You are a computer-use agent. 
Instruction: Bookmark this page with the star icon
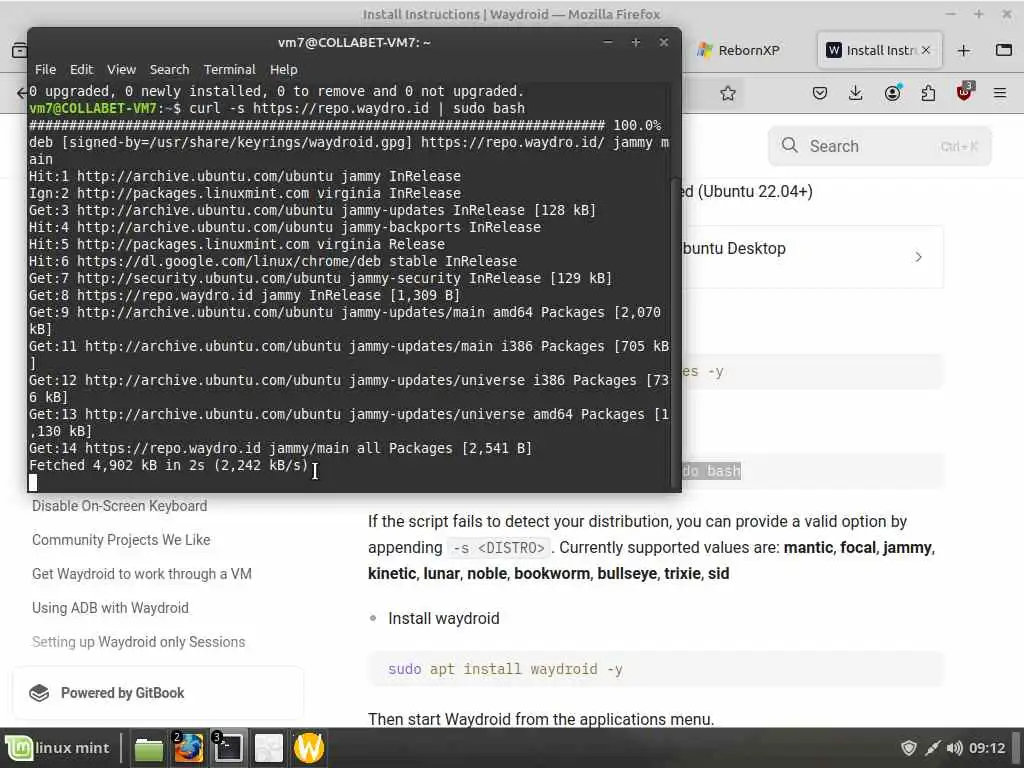pyautogui.click(x=728, y=93)
